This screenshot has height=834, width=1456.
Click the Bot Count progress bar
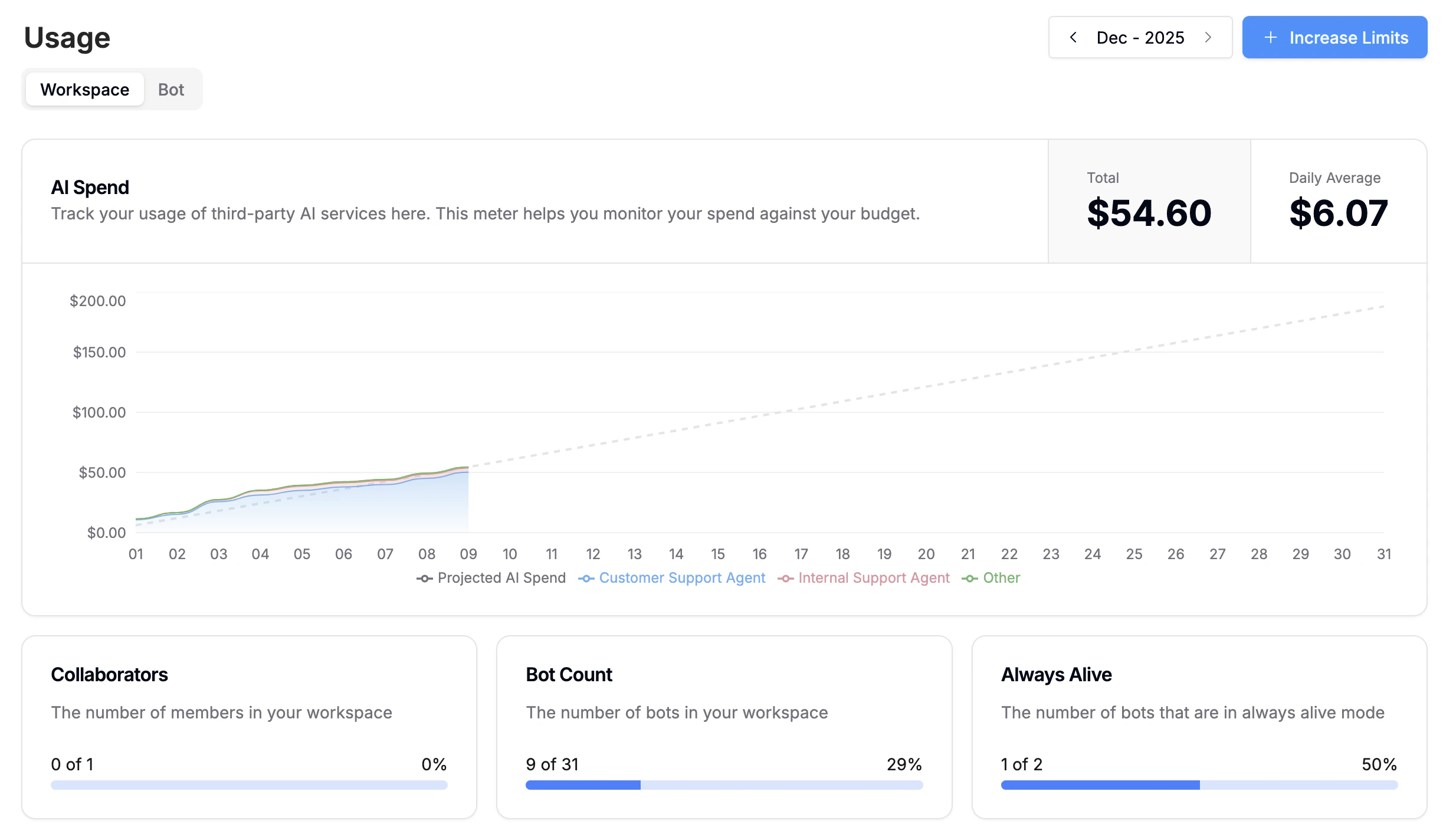click(724, 785)
